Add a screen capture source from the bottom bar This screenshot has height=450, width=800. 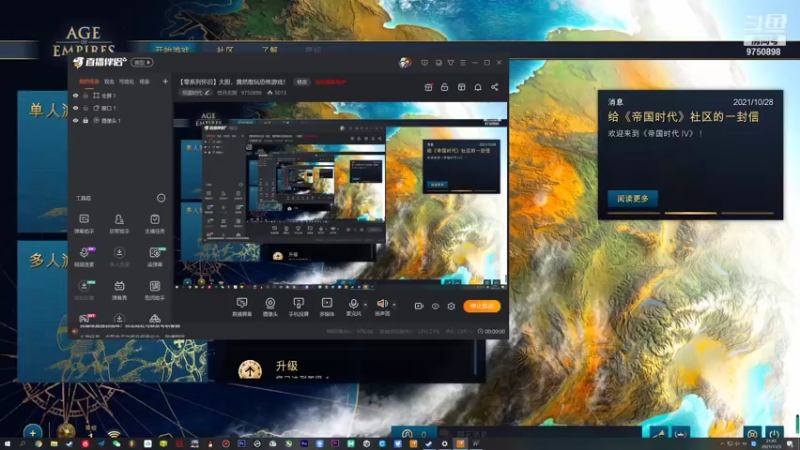click(x=242, y=307)
